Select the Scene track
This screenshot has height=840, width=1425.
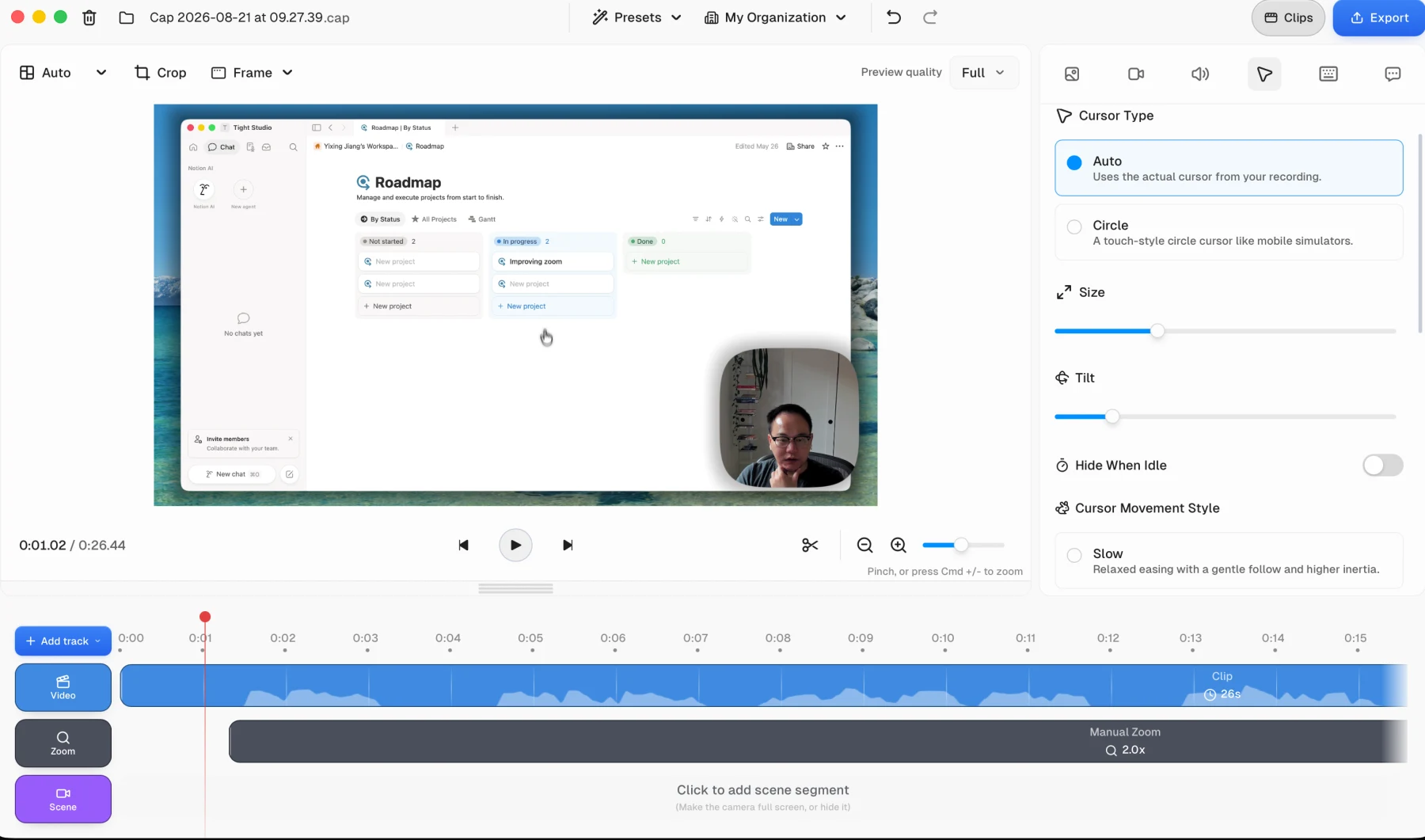[63, 799]
